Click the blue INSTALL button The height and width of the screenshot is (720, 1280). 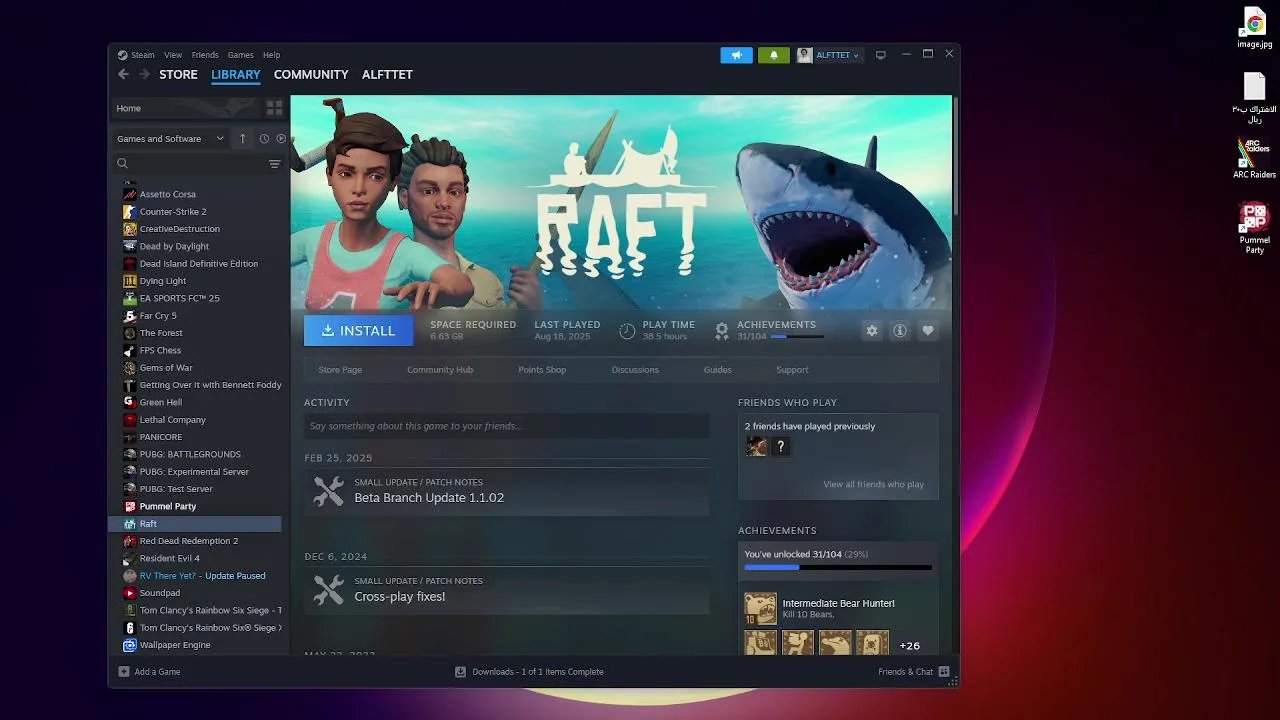[358, 331]
